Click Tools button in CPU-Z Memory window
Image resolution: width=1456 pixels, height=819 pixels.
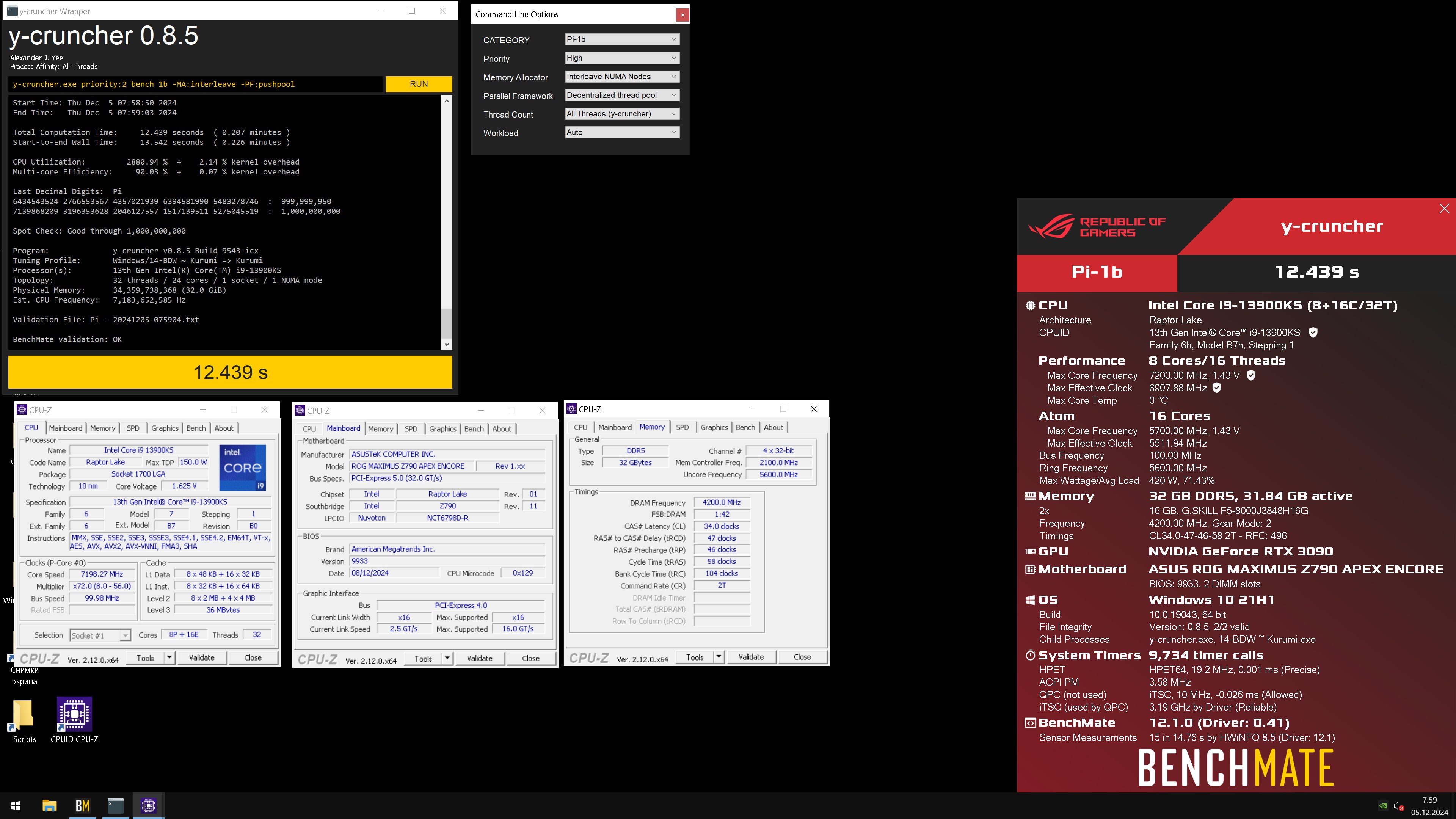click(x=695, y=657)
